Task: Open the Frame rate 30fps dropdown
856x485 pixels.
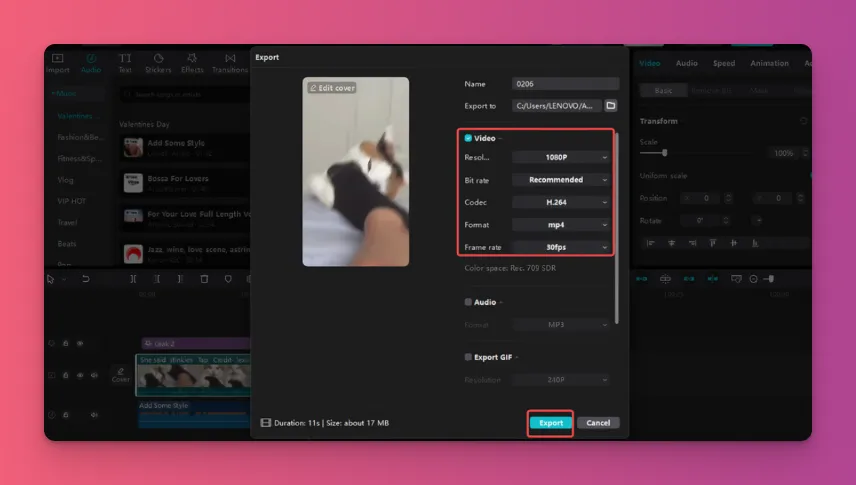Action: (x=561, y=247)
